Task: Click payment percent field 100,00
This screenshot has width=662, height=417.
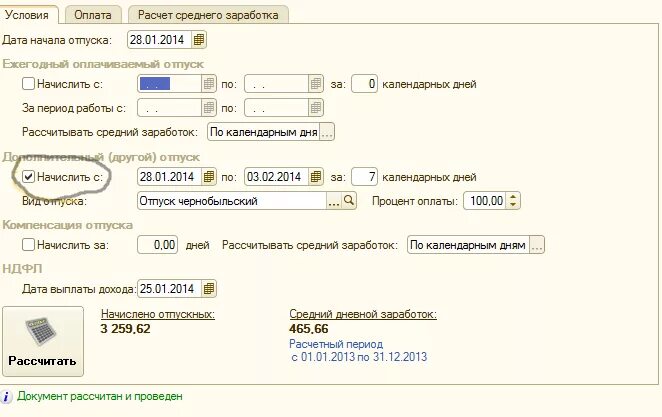Action: point(485,201)
